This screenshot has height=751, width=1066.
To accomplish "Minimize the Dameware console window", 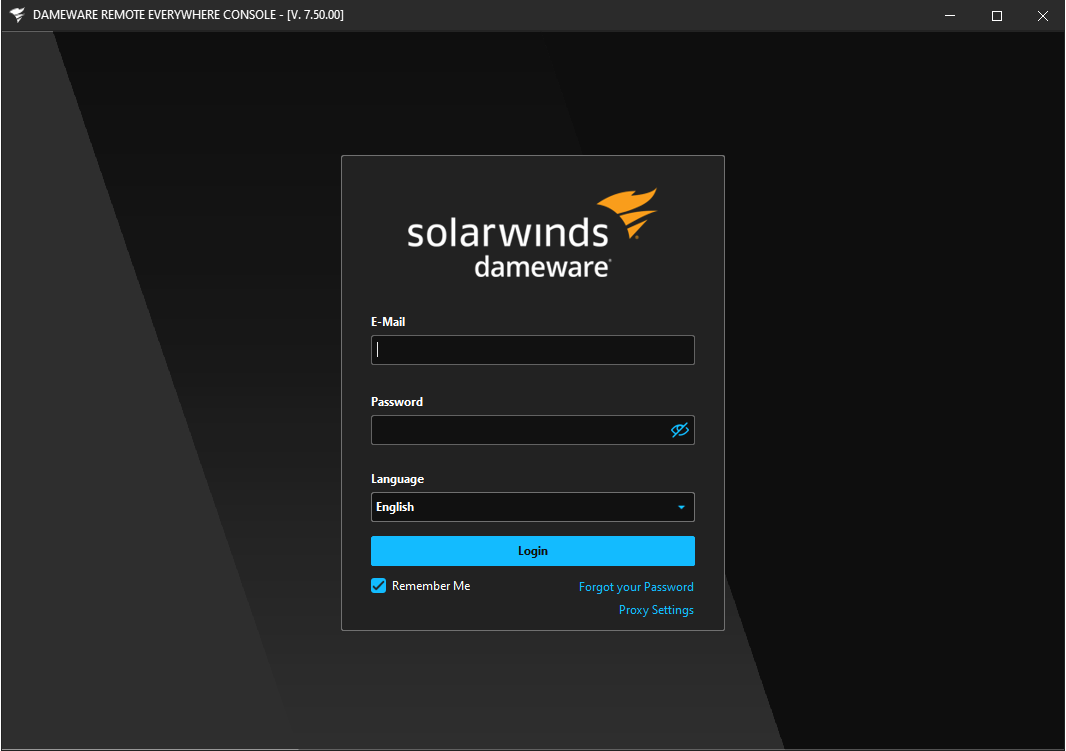I will tap(950, 15).
